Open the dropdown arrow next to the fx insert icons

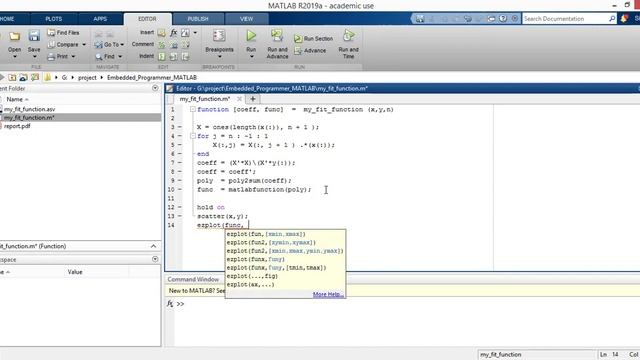195,33
